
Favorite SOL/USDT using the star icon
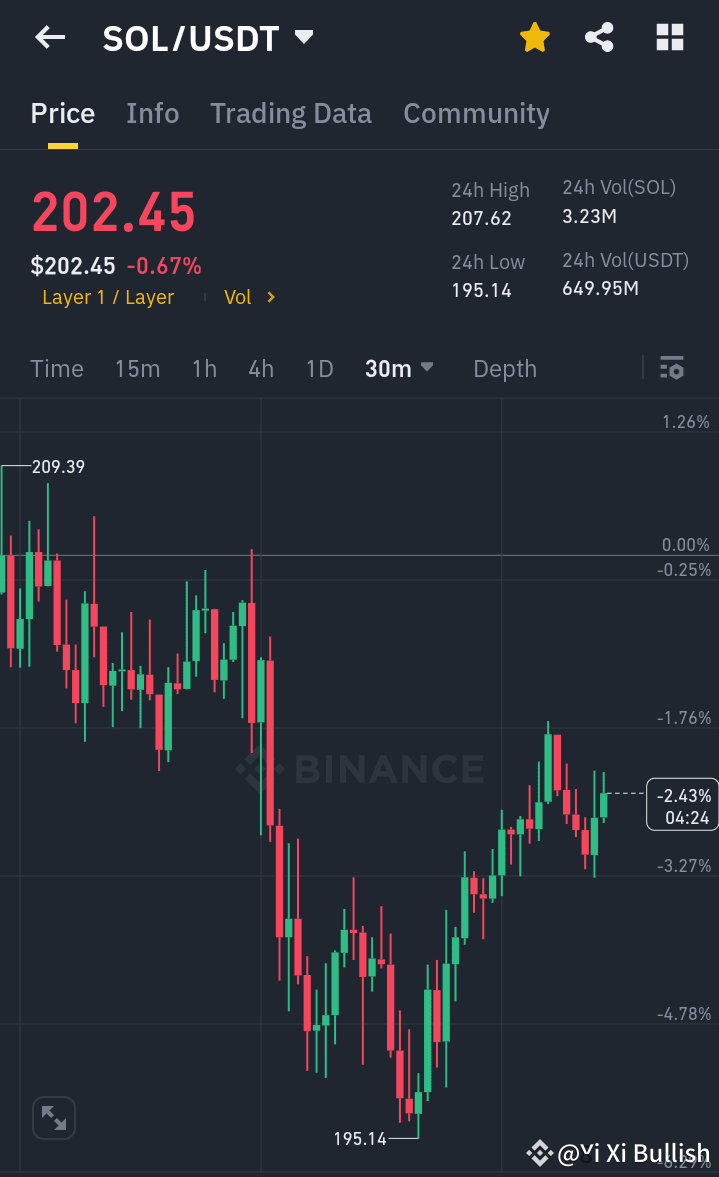[x=534, y=37]
